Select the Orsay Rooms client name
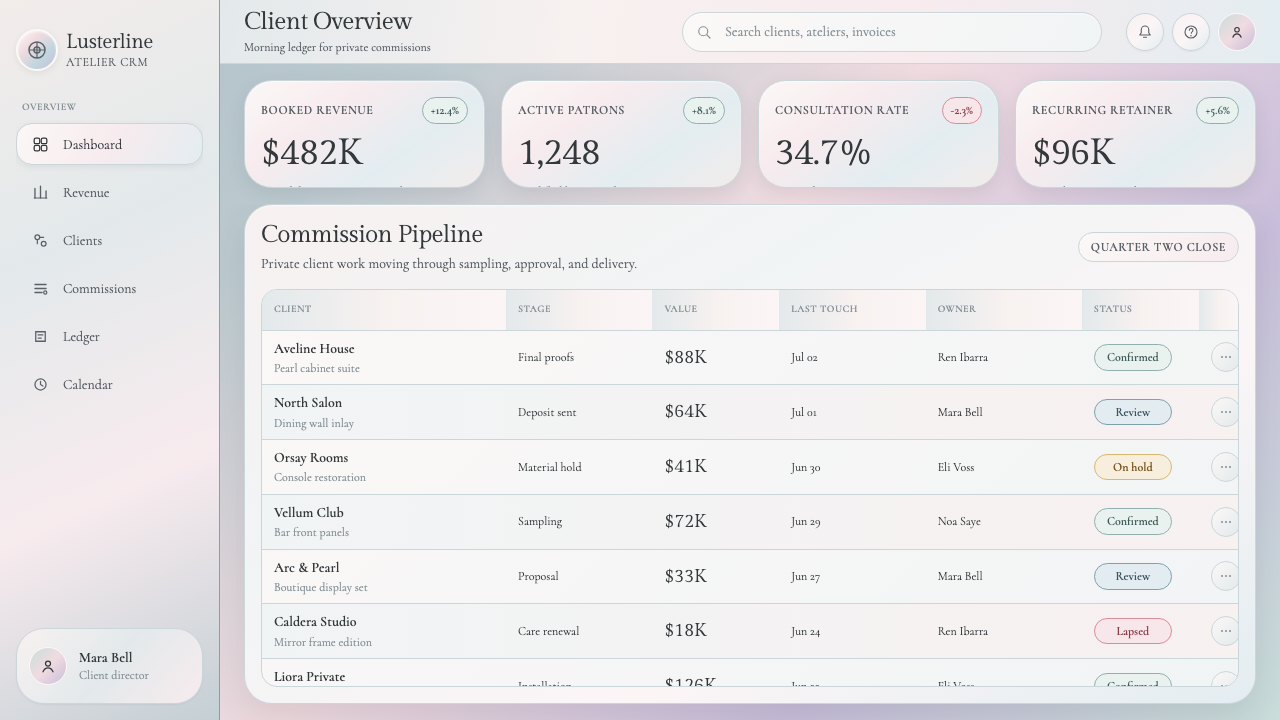The image size is (1280, 720). coord(311,458)
